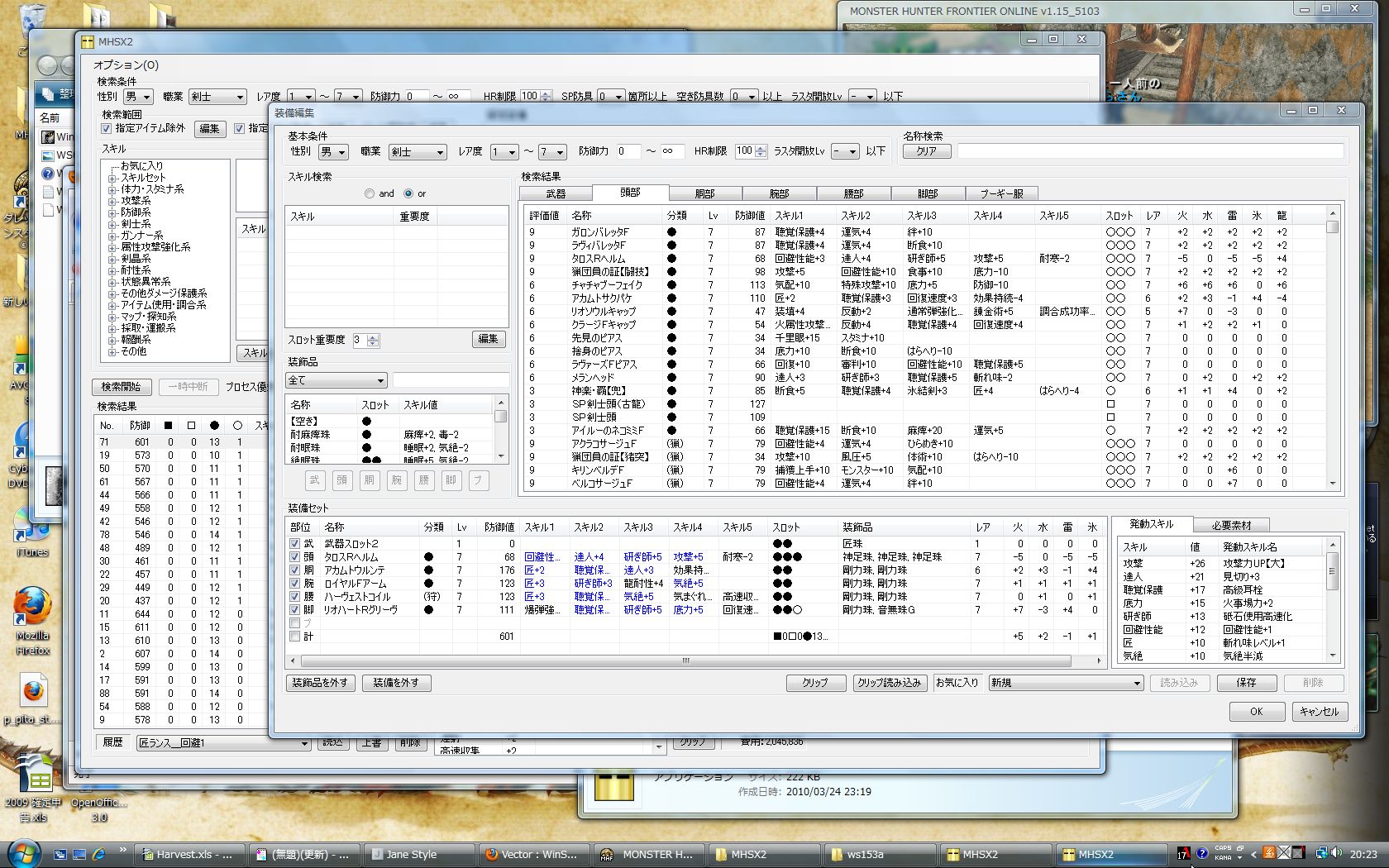Open the 装飾品 '全て' filter dropdown

(336, 380)
